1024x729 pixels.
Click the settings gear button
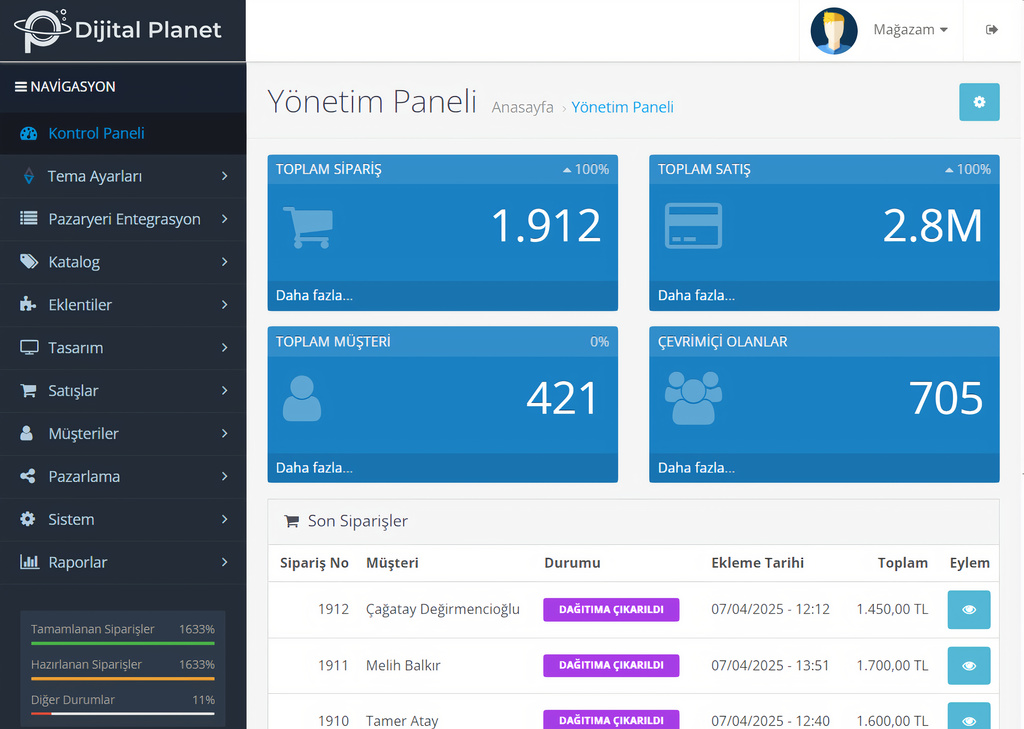coord(979,102)
